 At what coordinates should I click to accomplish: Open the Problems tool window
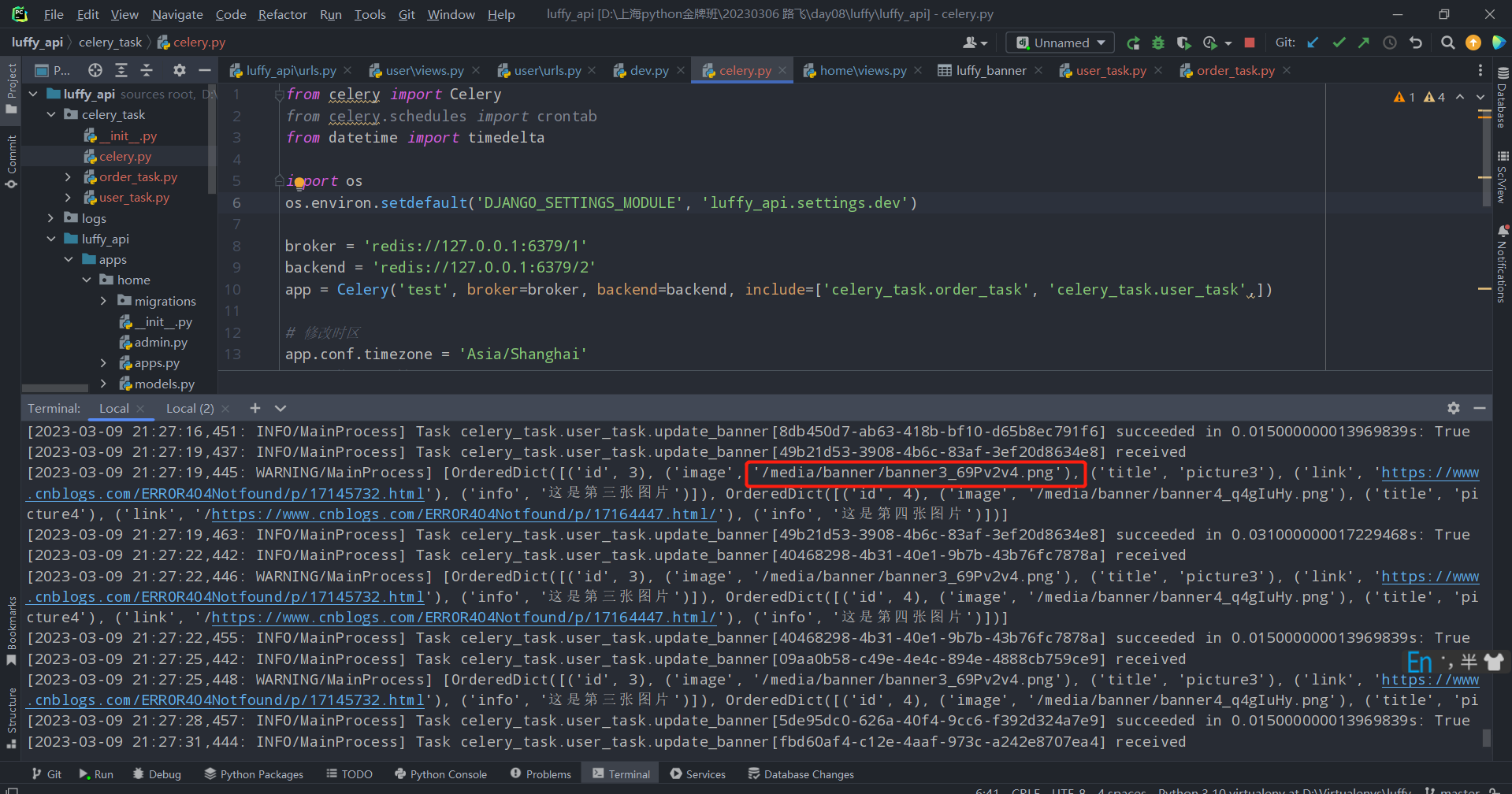coord(541,774)
